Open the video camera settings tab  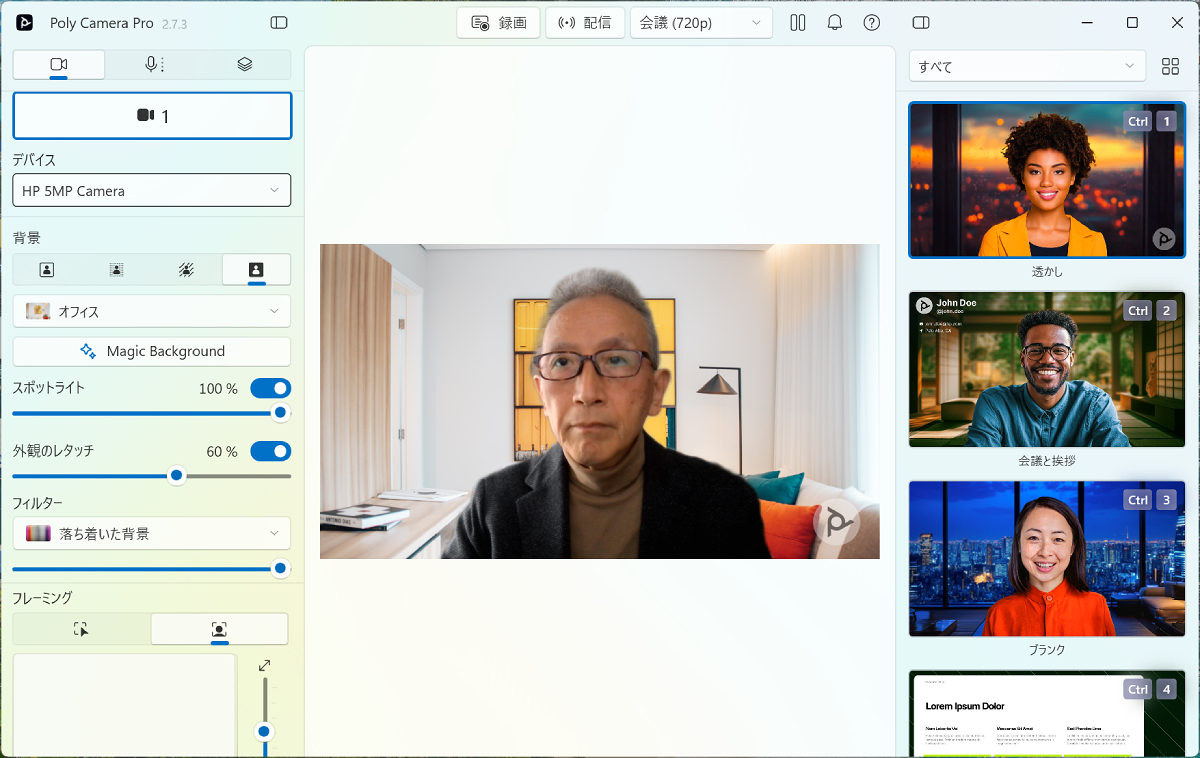click(x=59, y=65)
